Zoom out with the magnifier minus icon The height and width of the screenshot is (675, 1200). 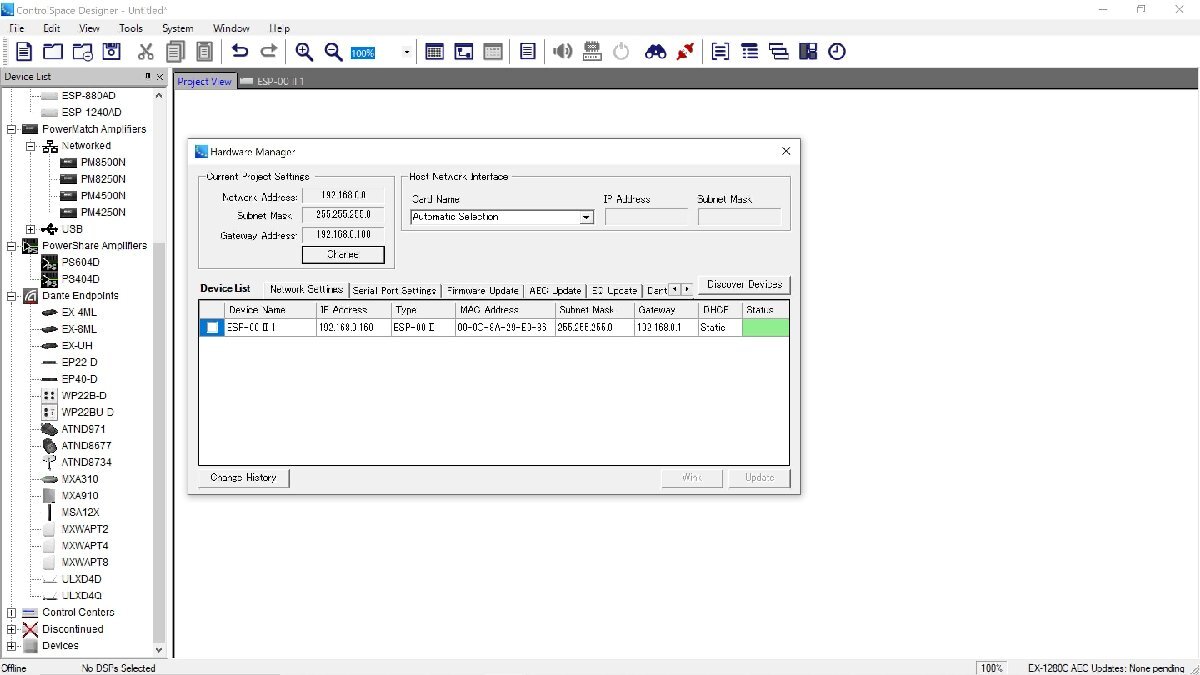(333, 52)
